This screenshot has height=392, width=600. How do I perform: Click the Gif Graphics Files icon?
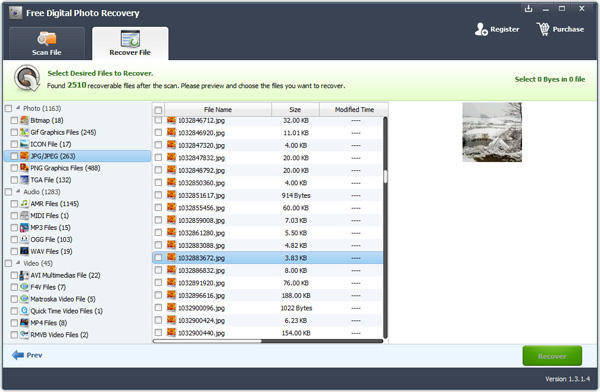(x=24, y=132)
